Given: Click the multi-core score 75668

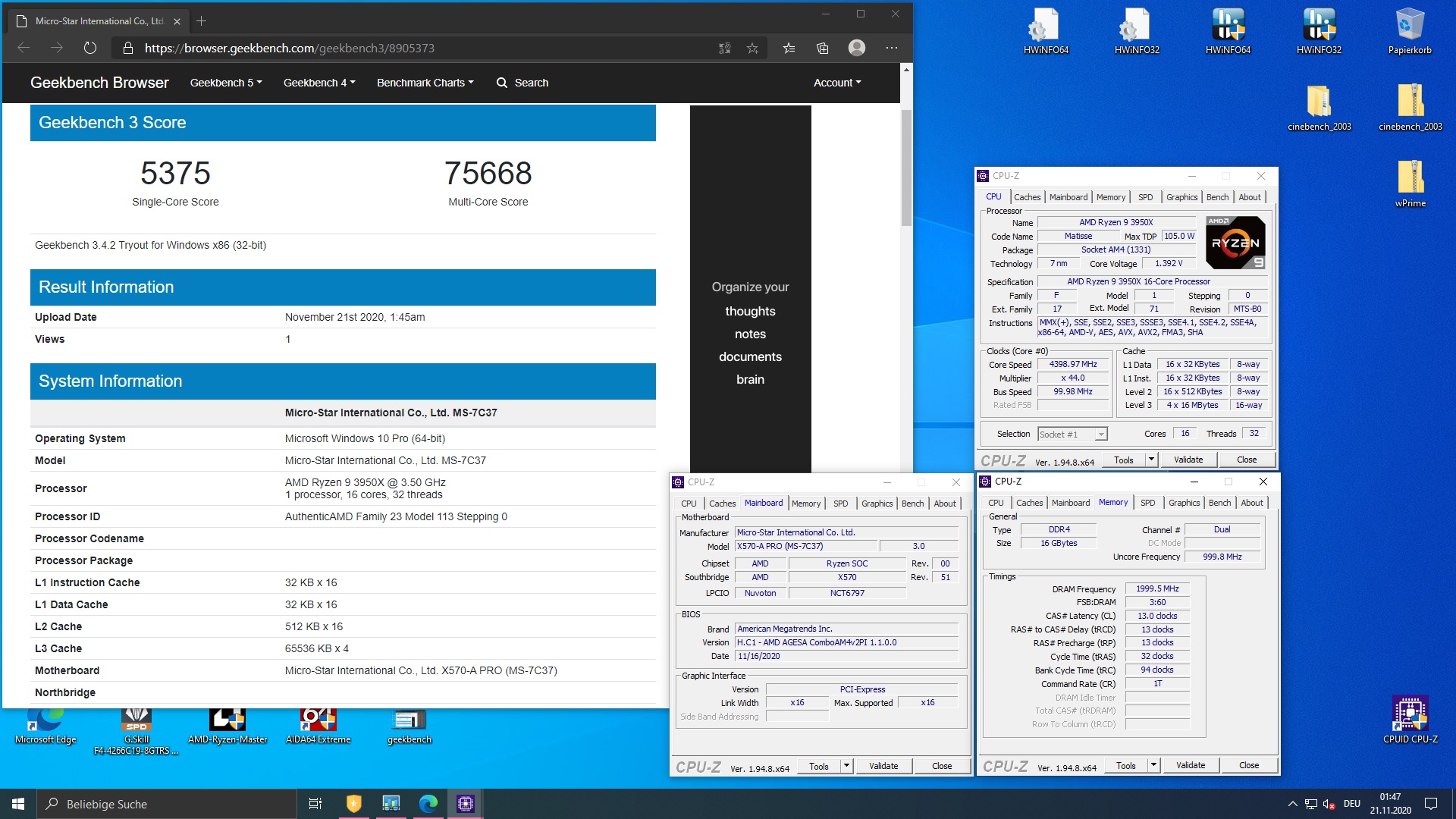Looking at the screenshot, I should [488, 173].
